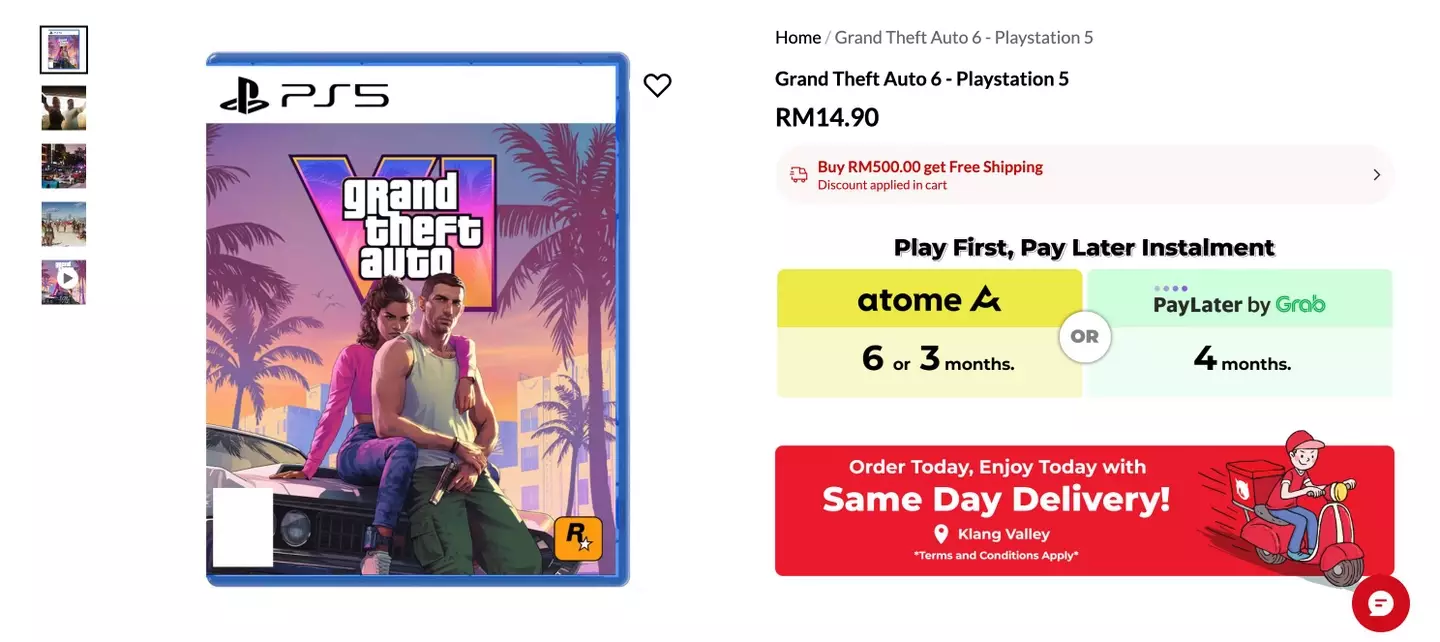Open the Home breadcrumb link

(x=797, y=37)
